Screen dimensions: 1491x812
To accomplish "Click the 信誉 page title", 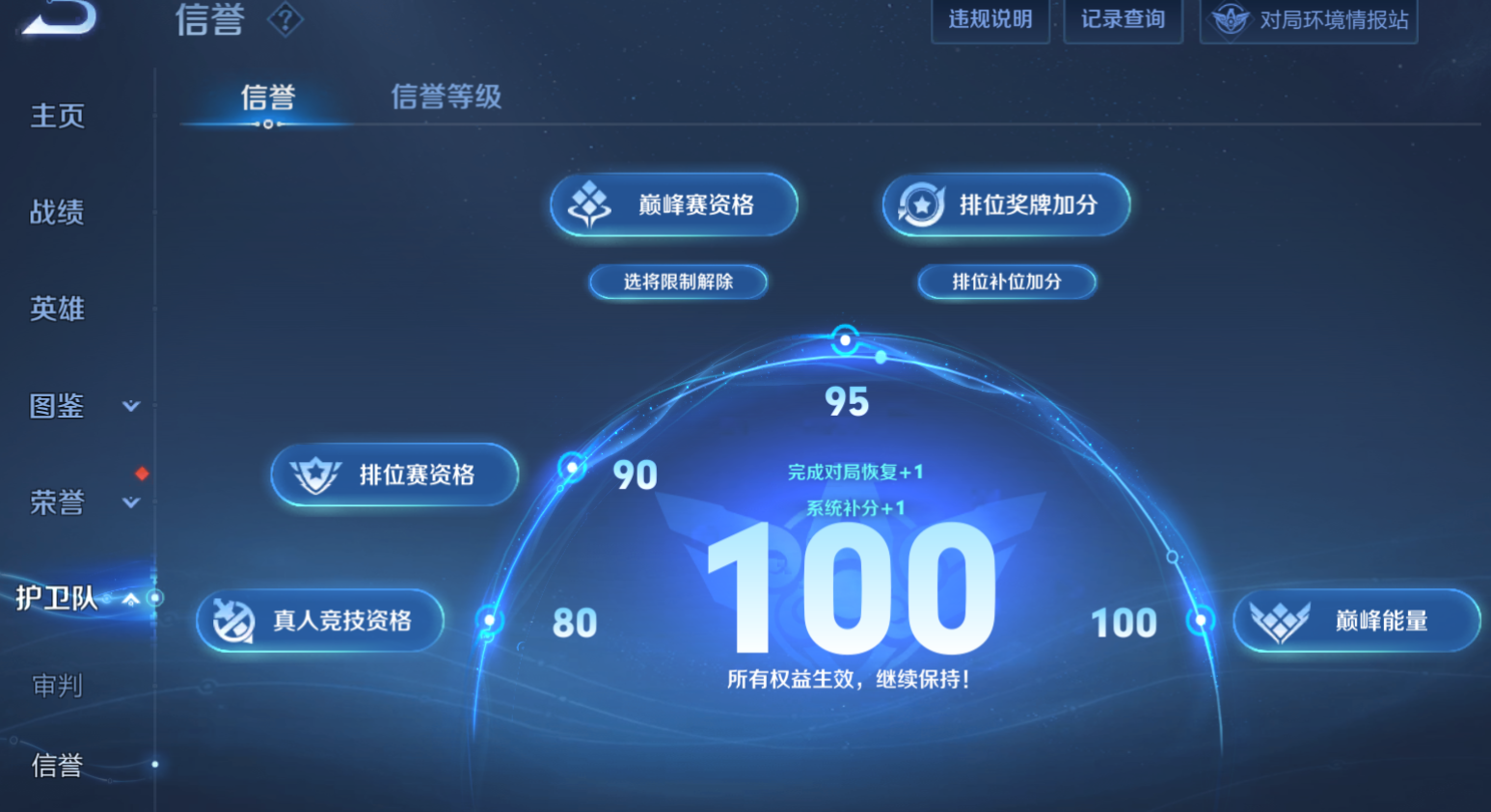I will click(209, 19).
